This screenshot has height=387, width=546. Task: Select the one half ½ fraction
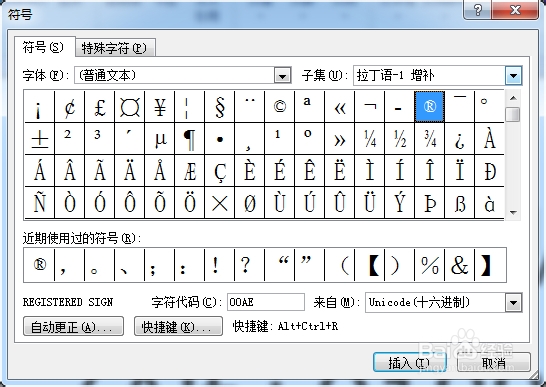pyautogui.click(x=399, y=139)
